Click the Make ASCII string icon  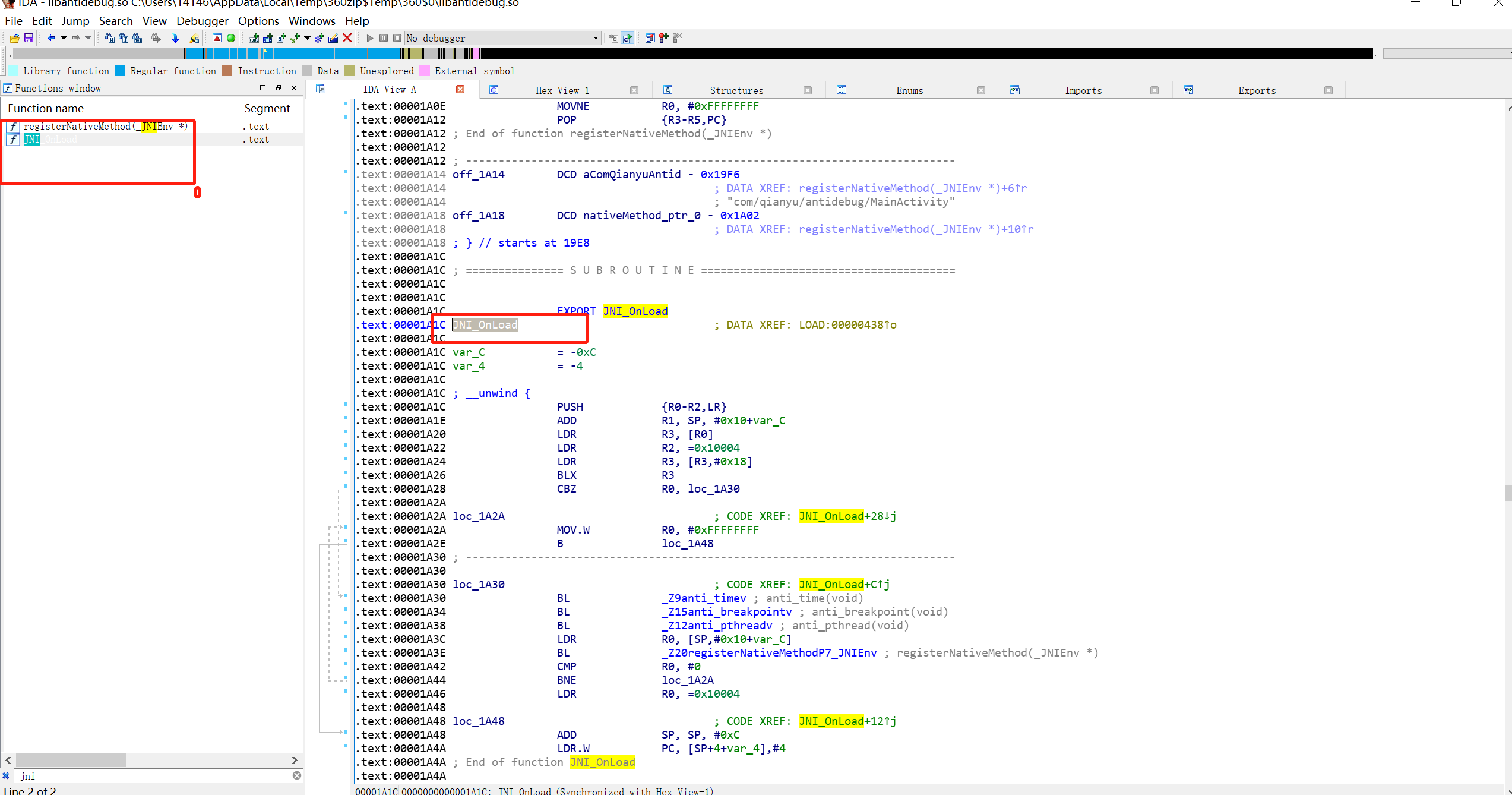pos(281,38)
